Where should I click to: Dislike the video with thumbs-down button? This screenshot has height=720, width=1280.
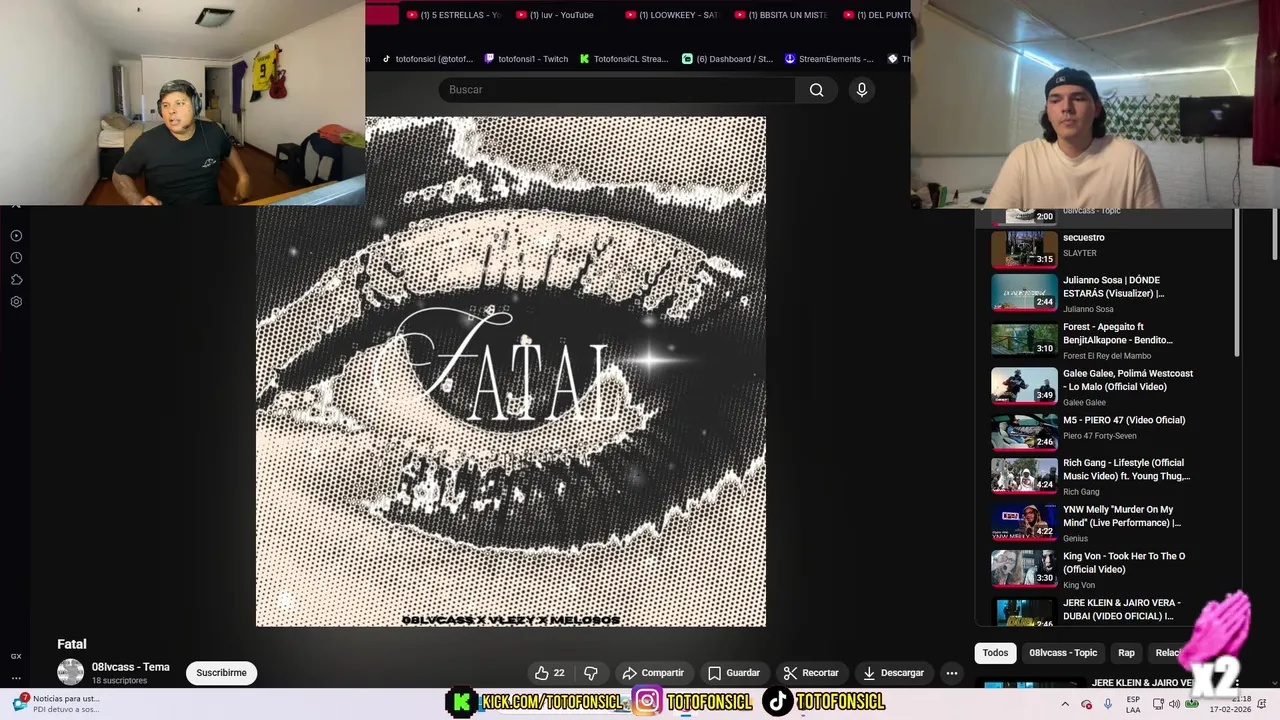click(x=590, y=673)
